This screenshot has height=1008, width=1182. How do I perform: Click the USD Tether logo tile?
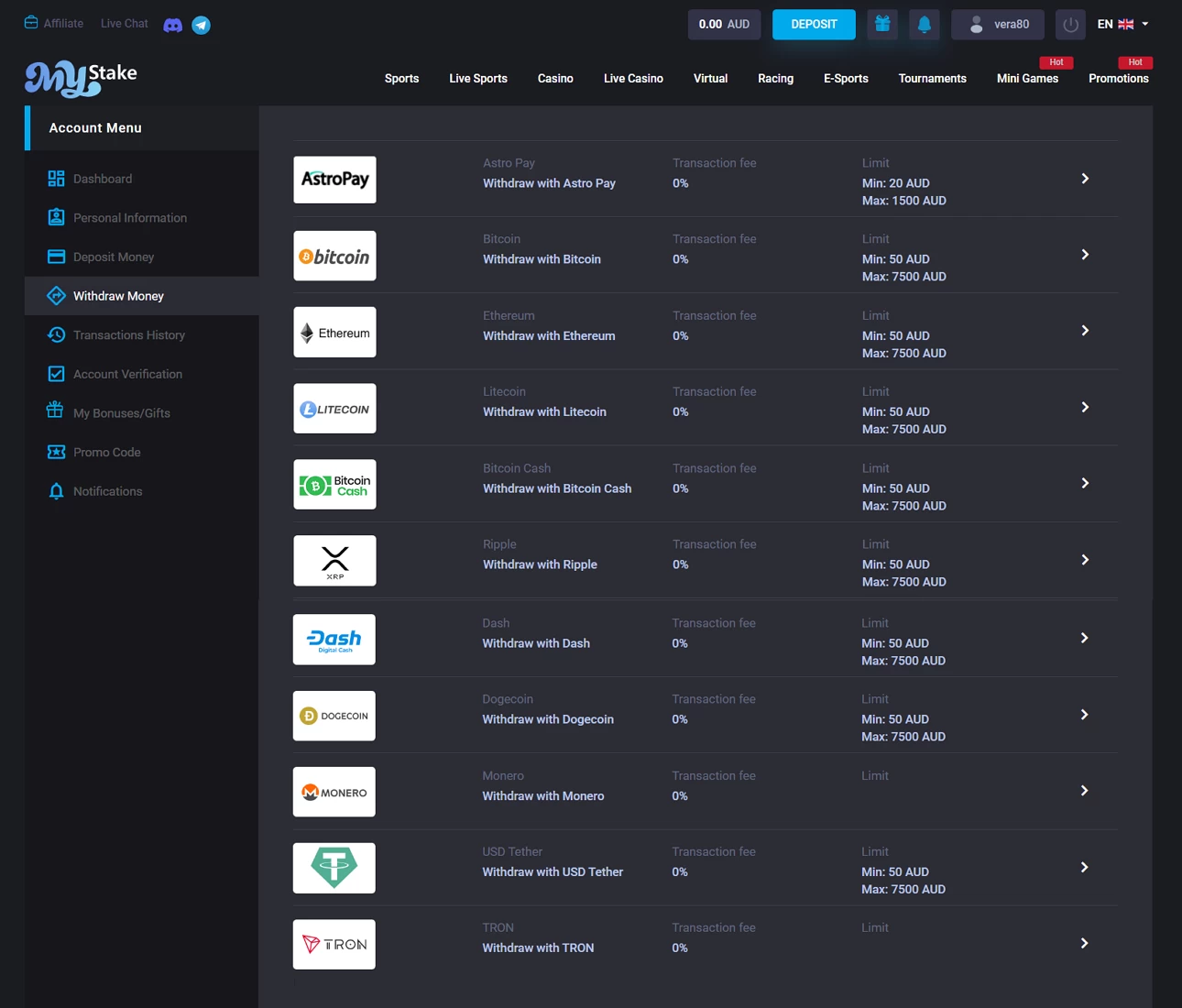334,867
